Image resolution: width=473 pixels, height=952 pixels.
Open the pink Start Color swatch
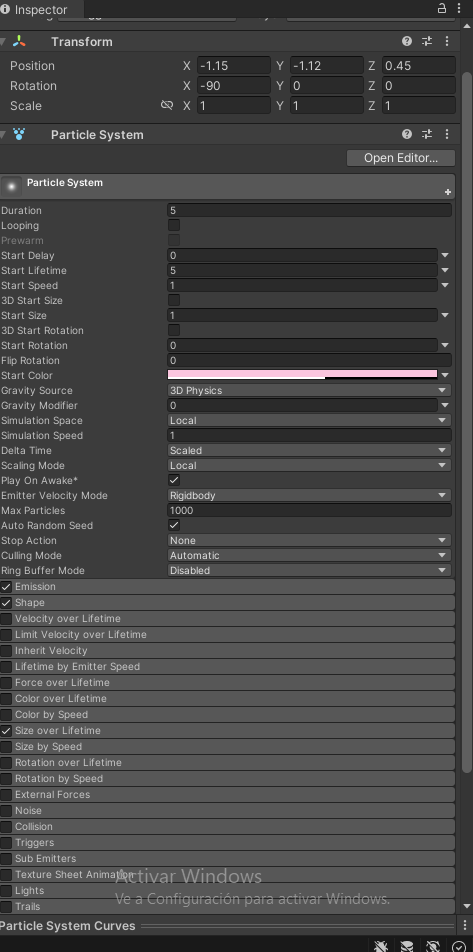(302, 375)
